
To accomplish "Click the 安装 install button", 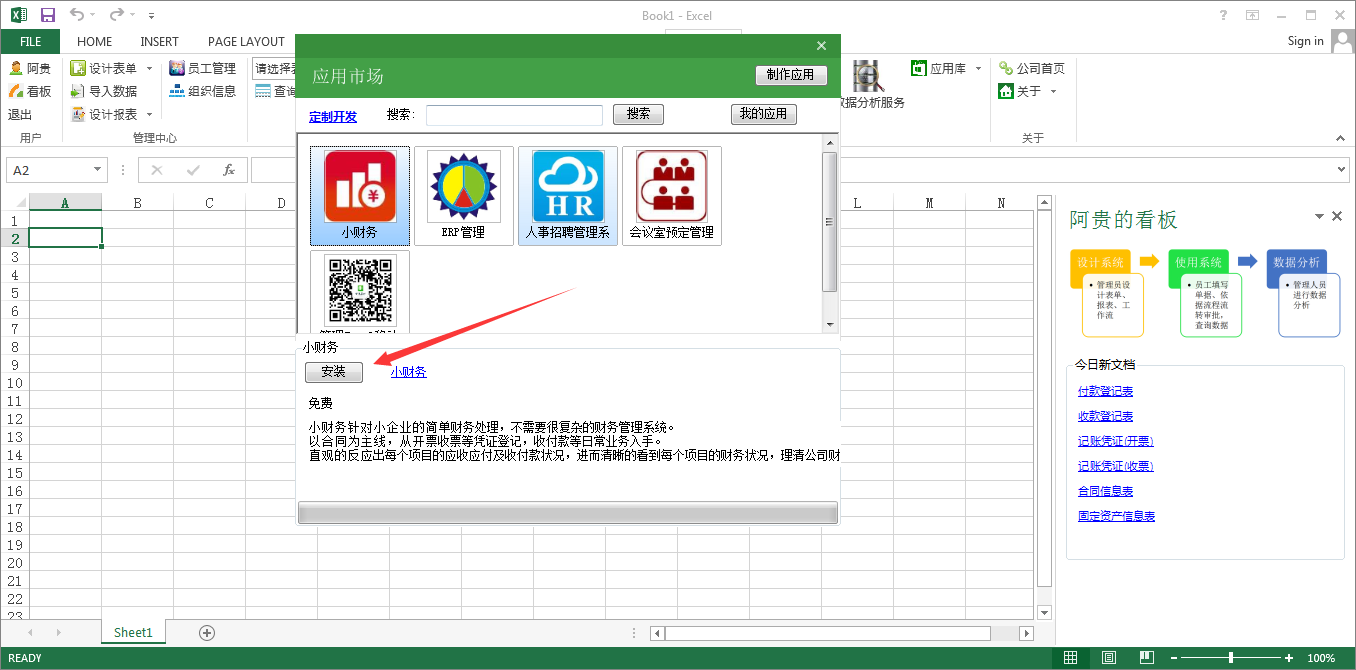I will coord(334,372).
